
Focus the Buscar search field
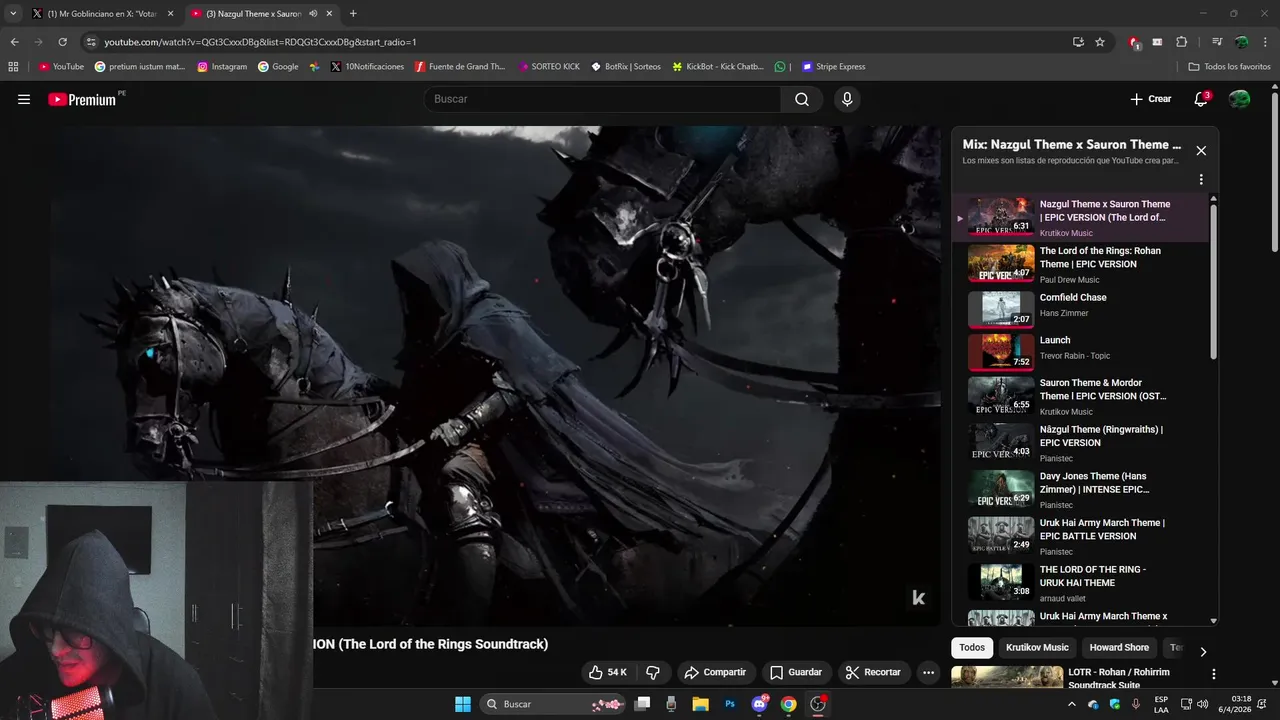point(602,99)
